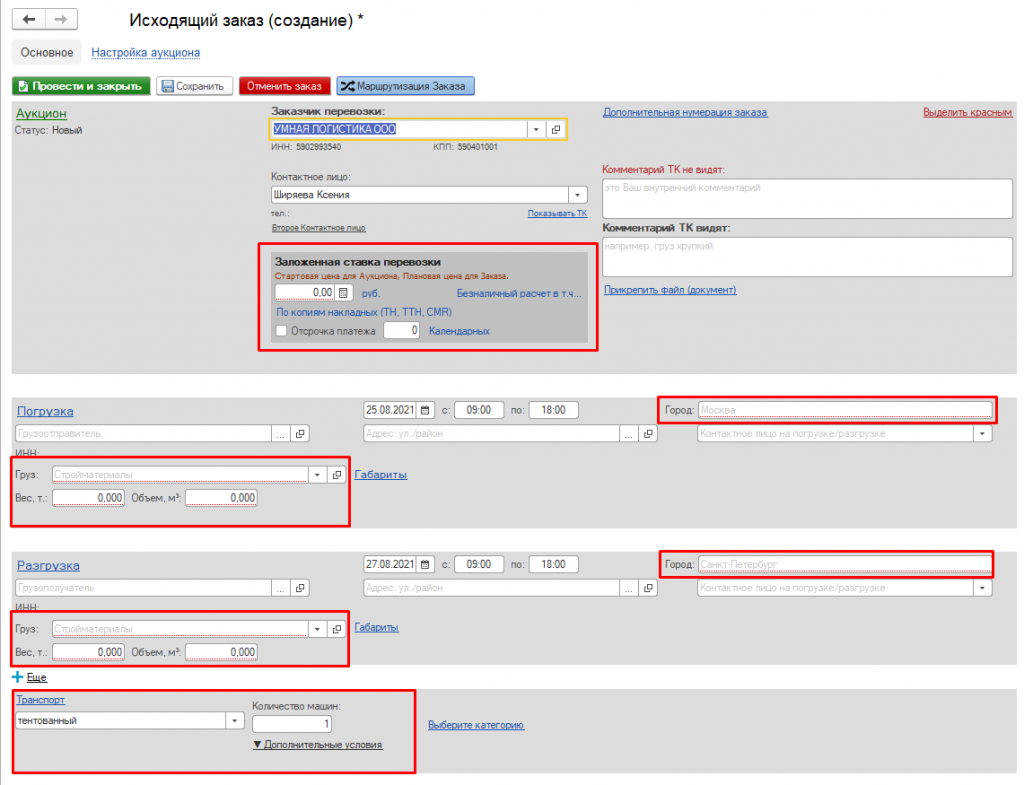Open the Погрузка section link

click(x=45, y=411)
